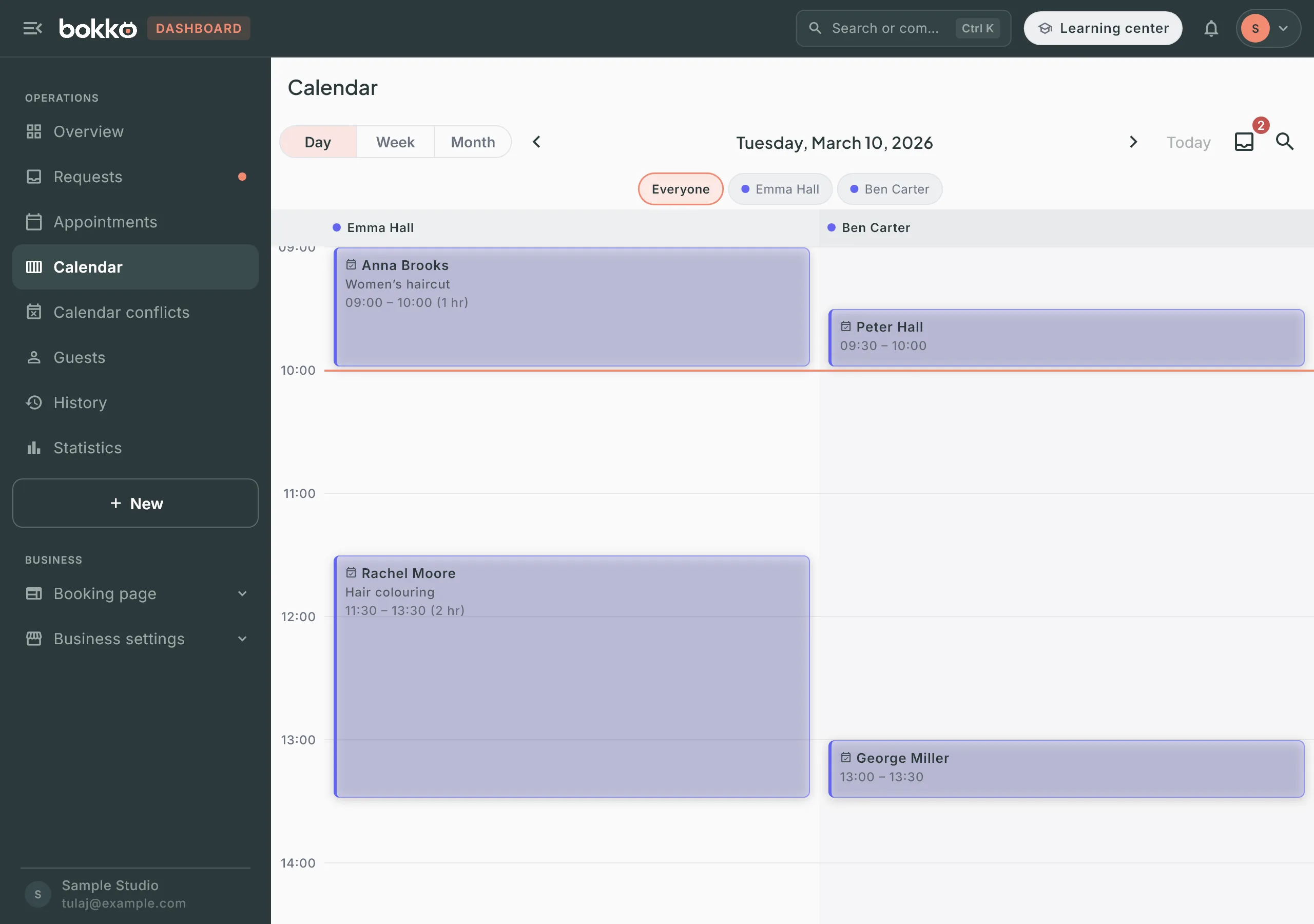The width and height of the screenshot is (1314, 924).
Task: Open George Miller 13:00 appointment
Action: pos(1066,769)
